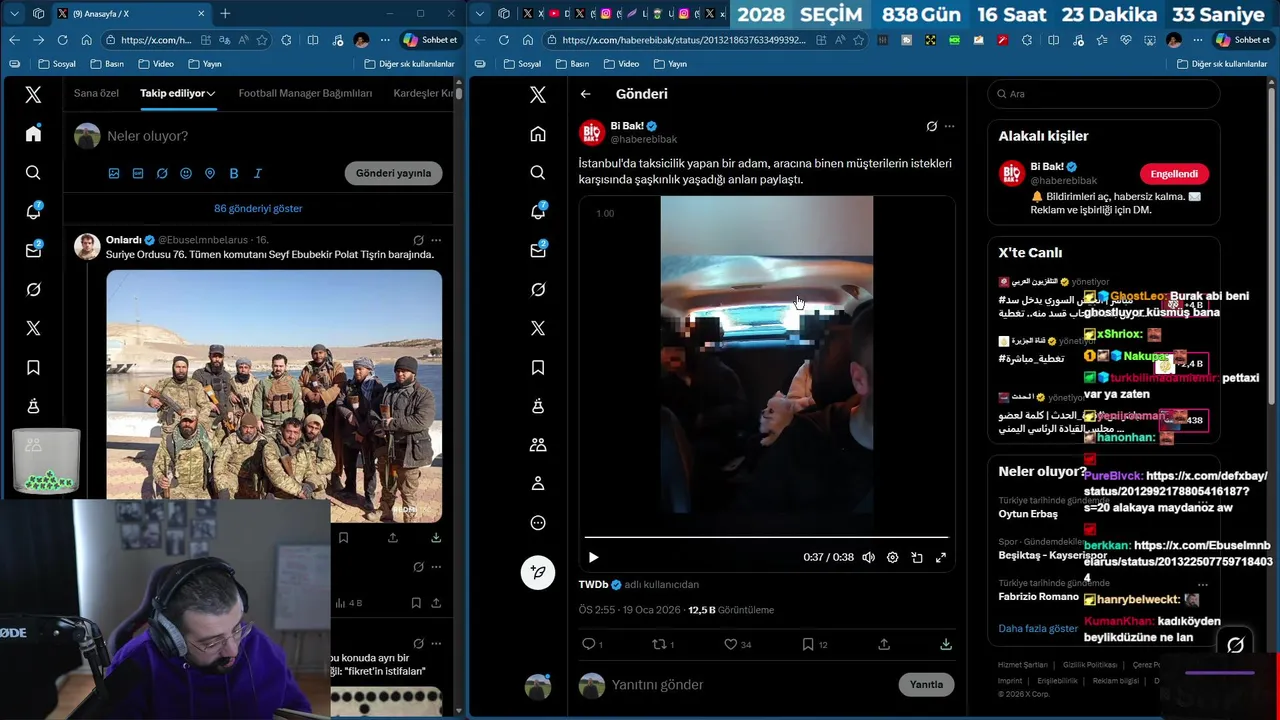Viewport: 1280px width, 720px height.
Task: Open Diğer sık kullanılanlar in right window
Action: 1222,64
